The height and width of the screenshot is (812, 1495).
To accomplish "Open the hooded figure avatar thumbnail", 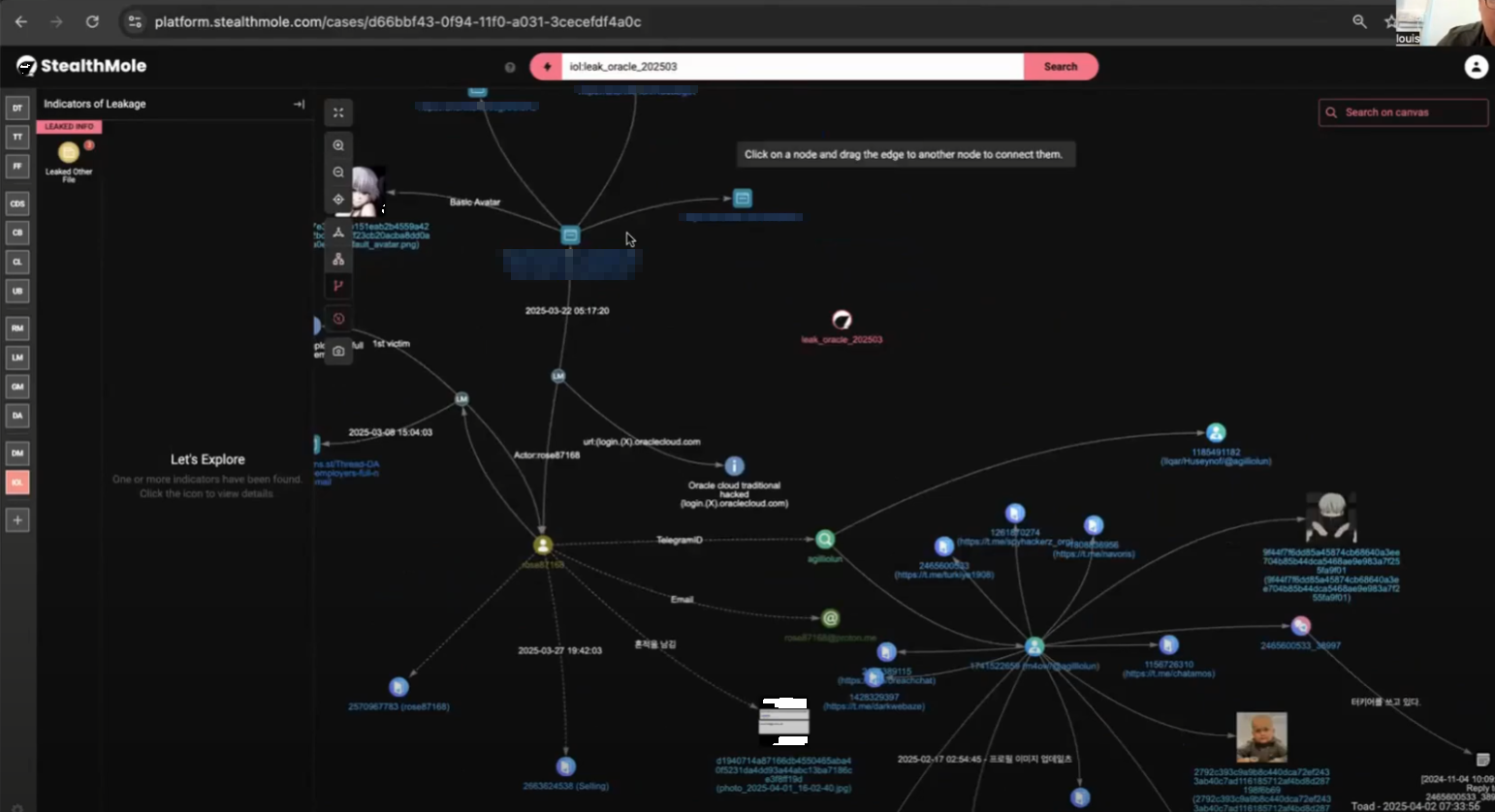I will click(1330, 516).
